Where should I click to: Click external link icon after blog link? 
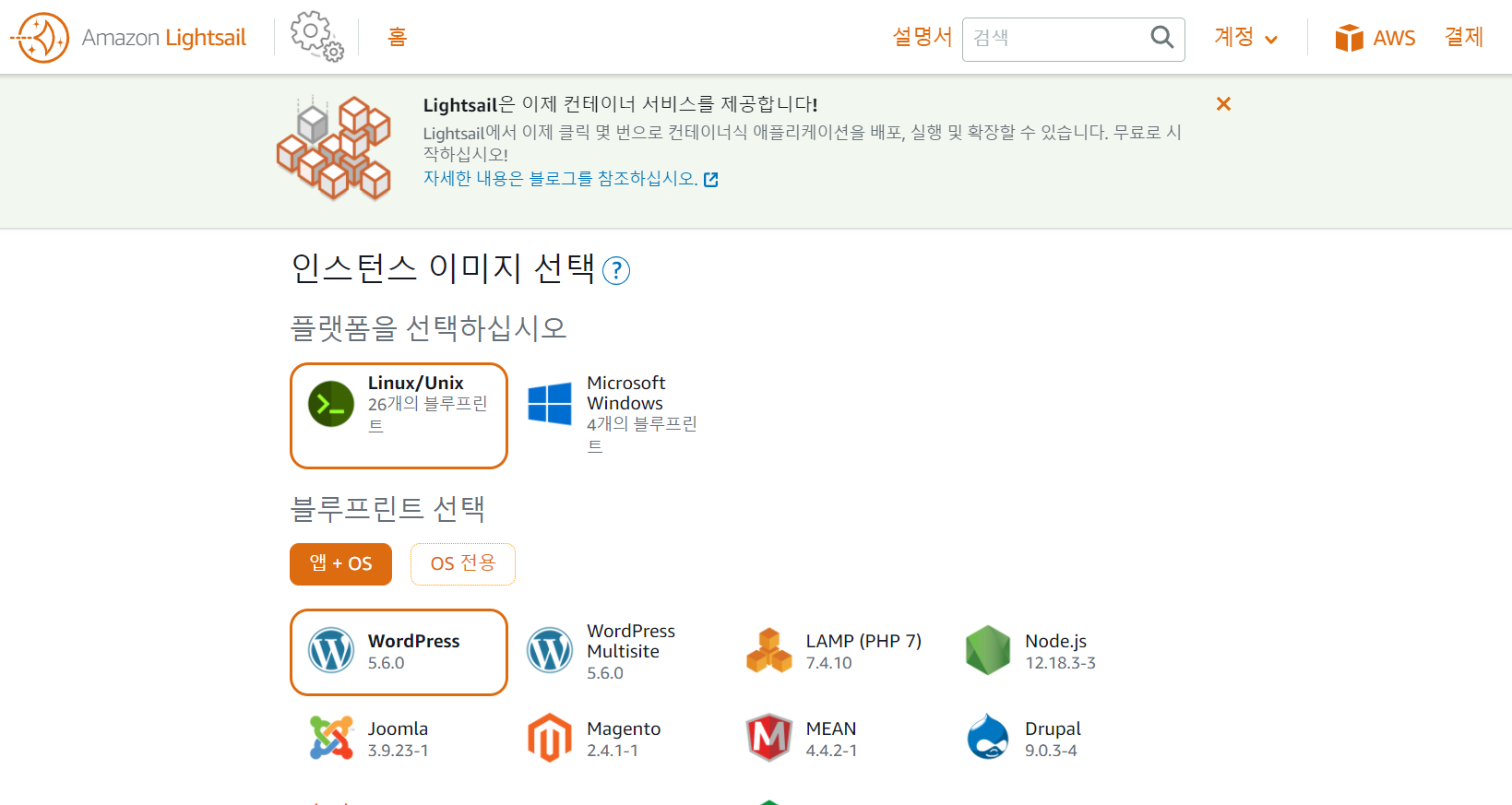coord(710,180)
